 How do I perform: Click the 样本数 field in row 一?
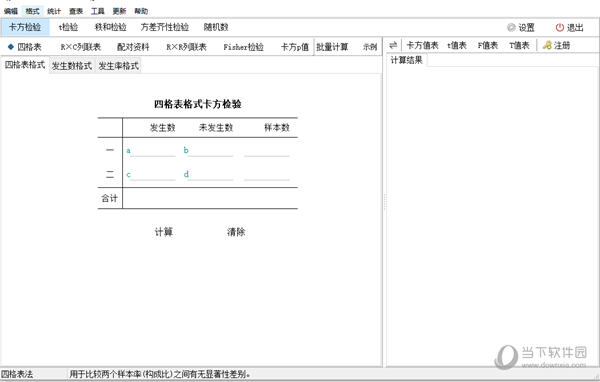click(267, 150)
